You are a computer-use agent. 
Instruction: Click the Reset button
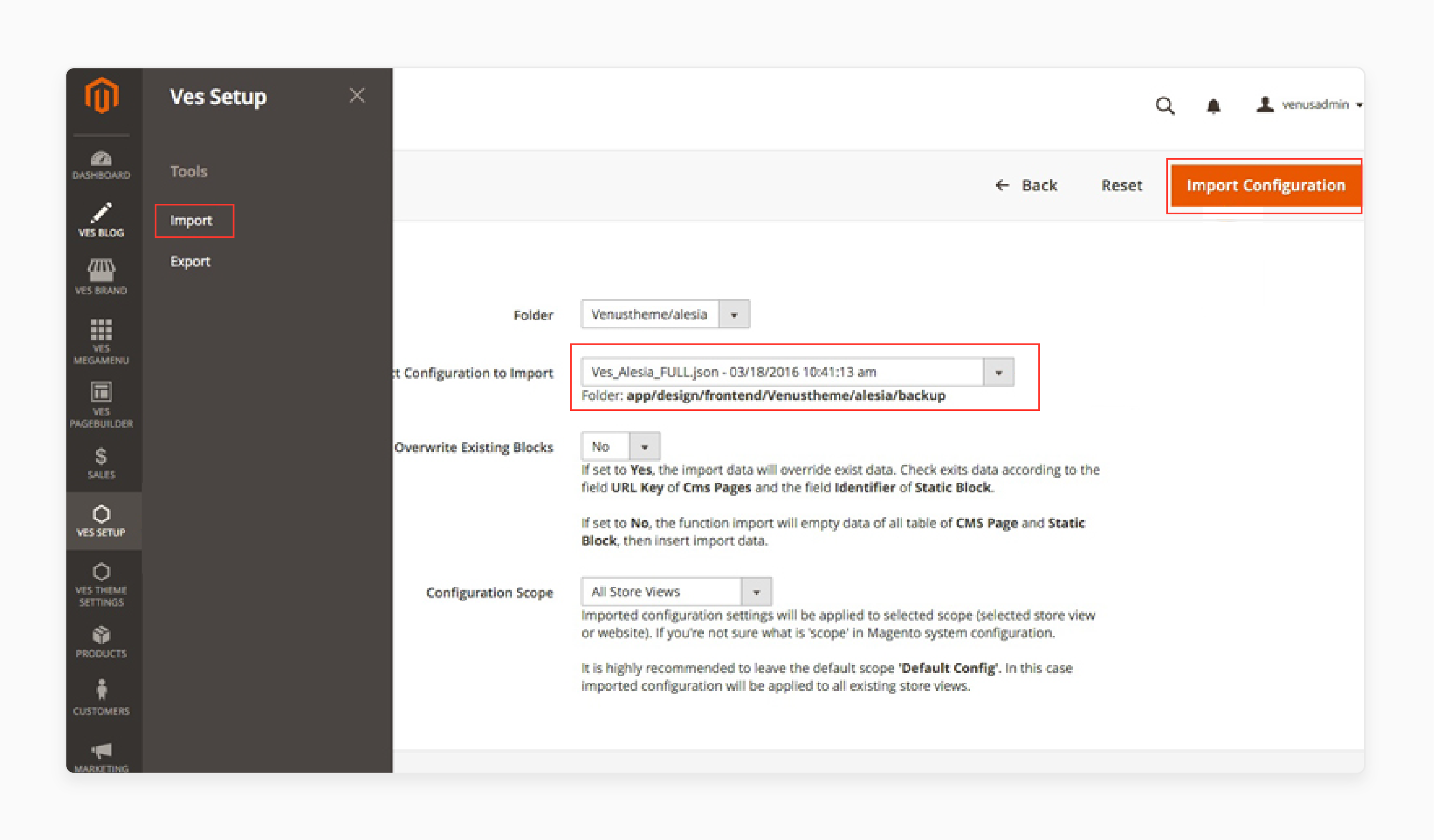(1122, 186)
